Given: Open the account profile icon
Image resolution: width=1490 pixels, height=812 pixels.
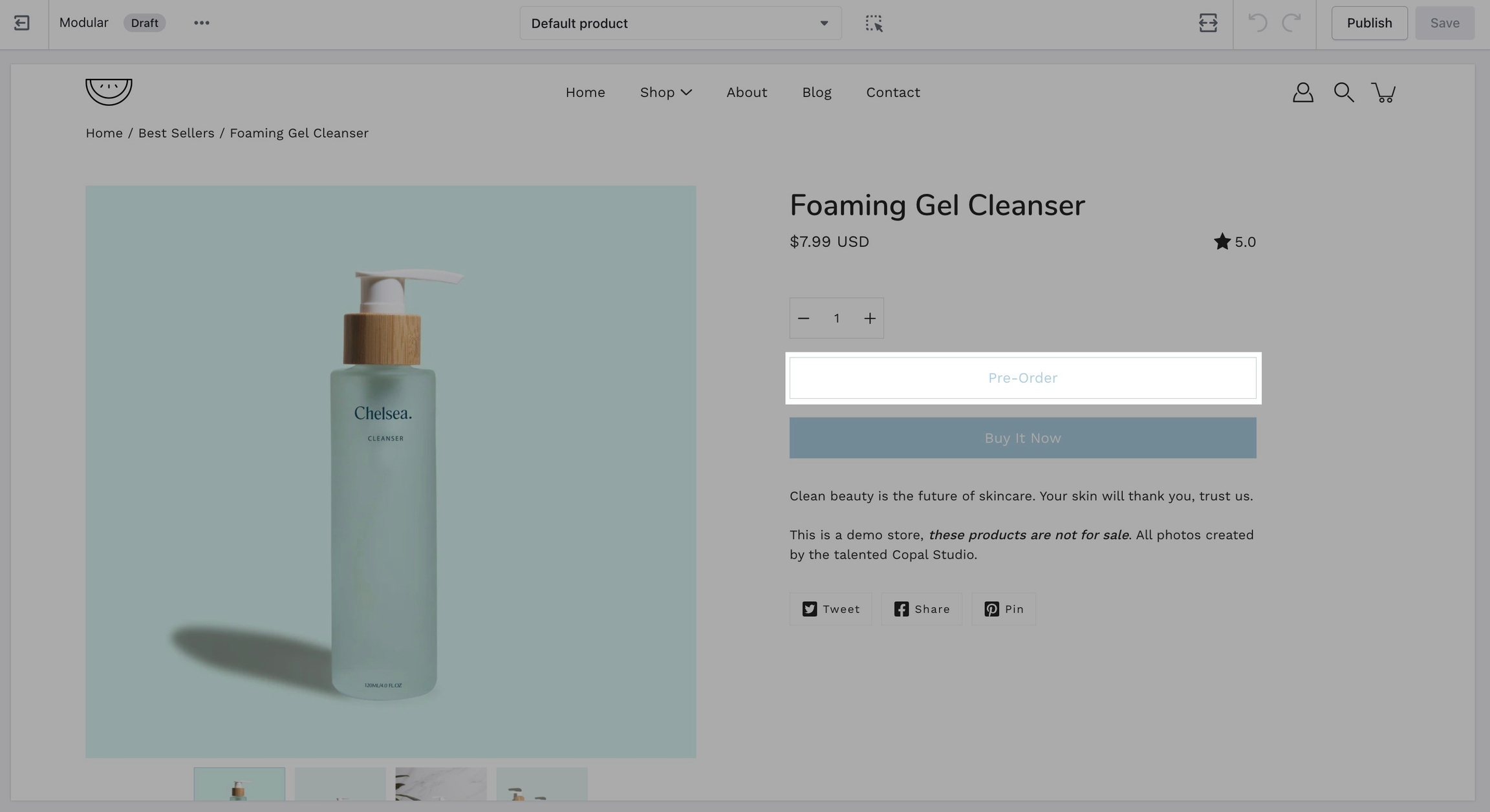Looking at the screenshot, I should pos(1302,92).
